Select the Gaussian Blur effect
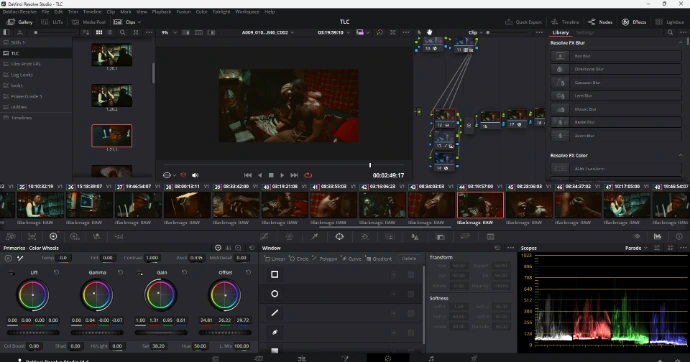This screenshot has width=690, height=362. (x=616, y=83)
